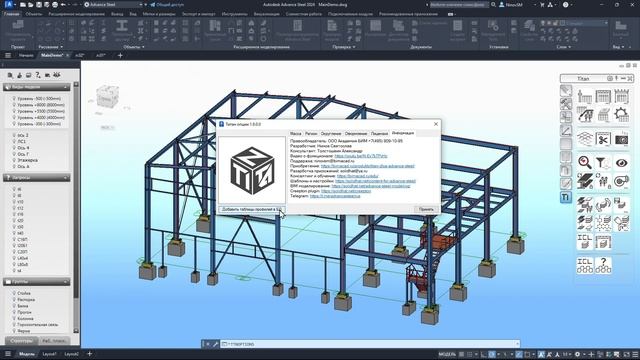This screenshot has height=360, width=640.
Task: Open the Telegram link in Информация tab
Action: click(335, 196)
